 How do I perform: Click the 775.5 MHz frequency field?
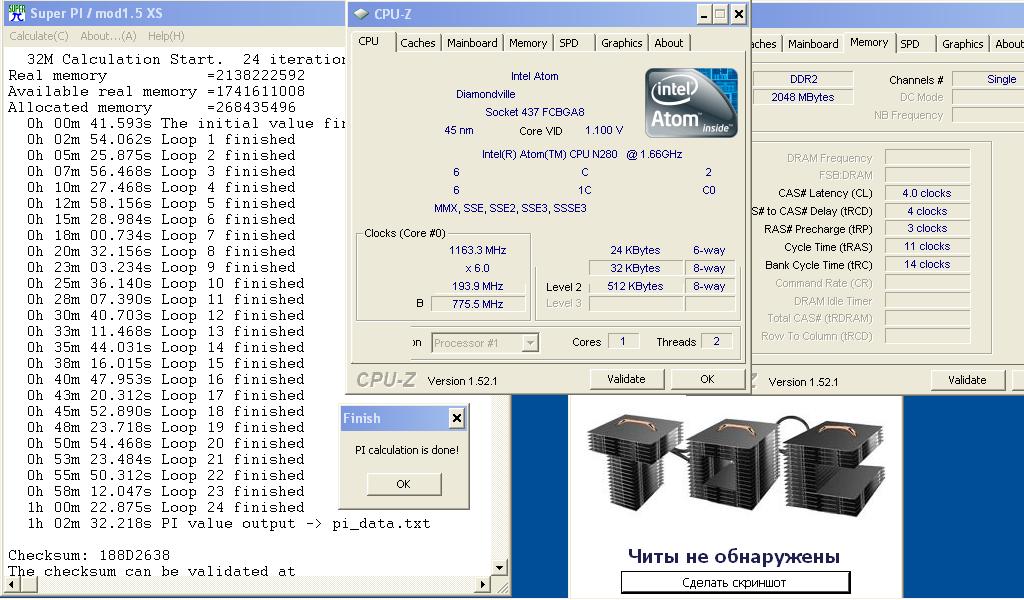478,304
